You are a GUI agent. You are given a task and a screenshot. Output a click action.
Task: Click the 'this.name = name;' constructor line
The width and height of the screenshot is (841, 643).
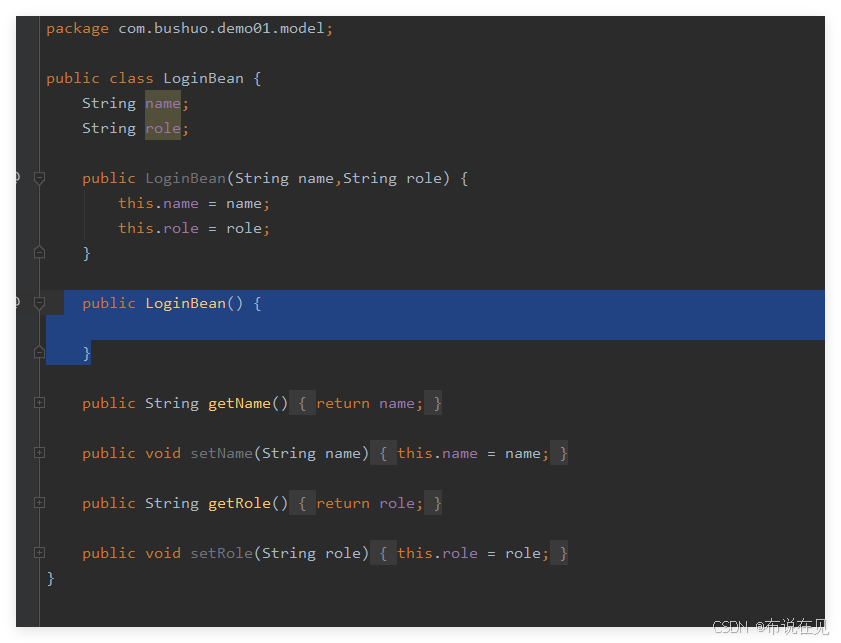(x=194, y=203)
